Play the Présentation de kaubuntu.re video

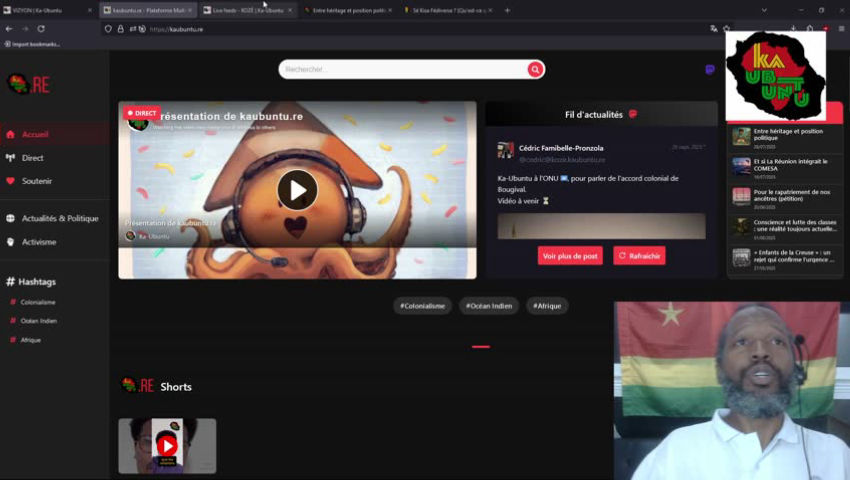297,189
